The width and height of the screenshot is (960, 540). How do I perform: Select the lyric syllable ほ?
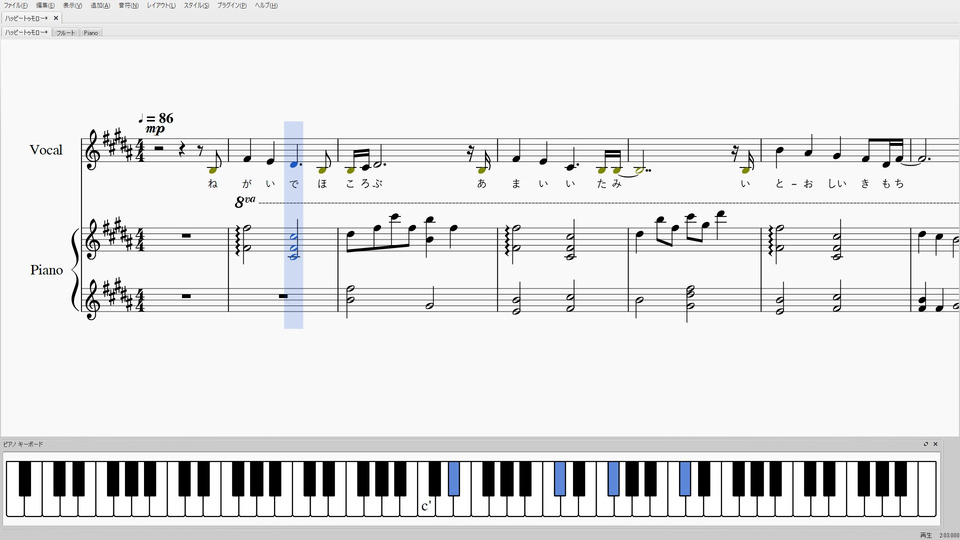tap(323, 183)
